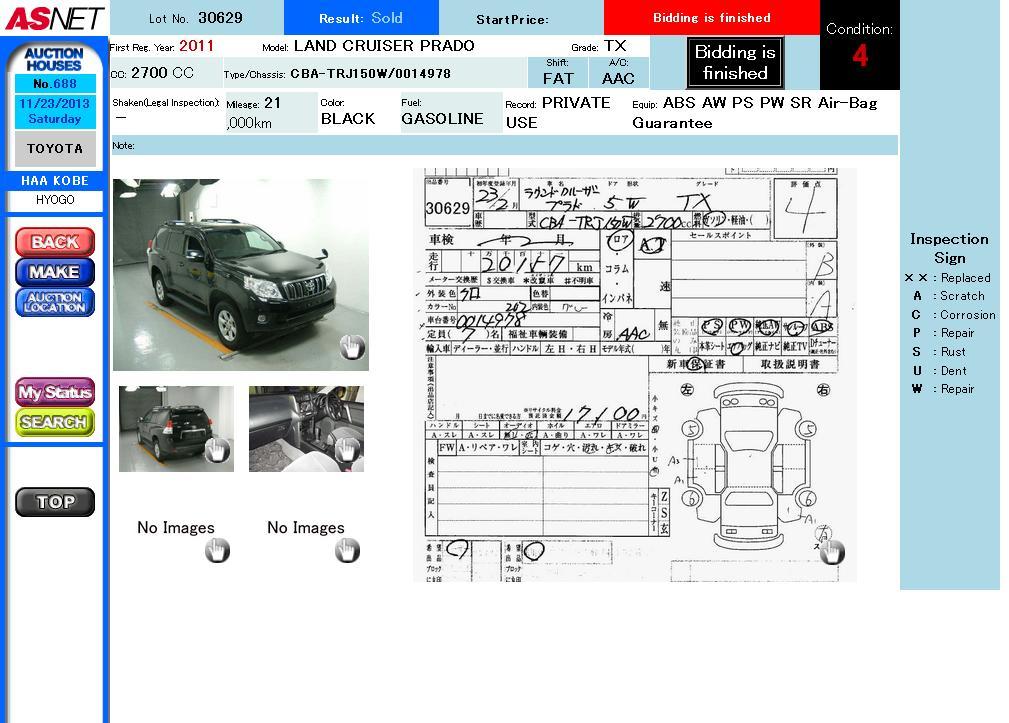Viewport: 1009px width, 723px height.
Task: Select the TOYOTA make label
Action: (55, 148)
